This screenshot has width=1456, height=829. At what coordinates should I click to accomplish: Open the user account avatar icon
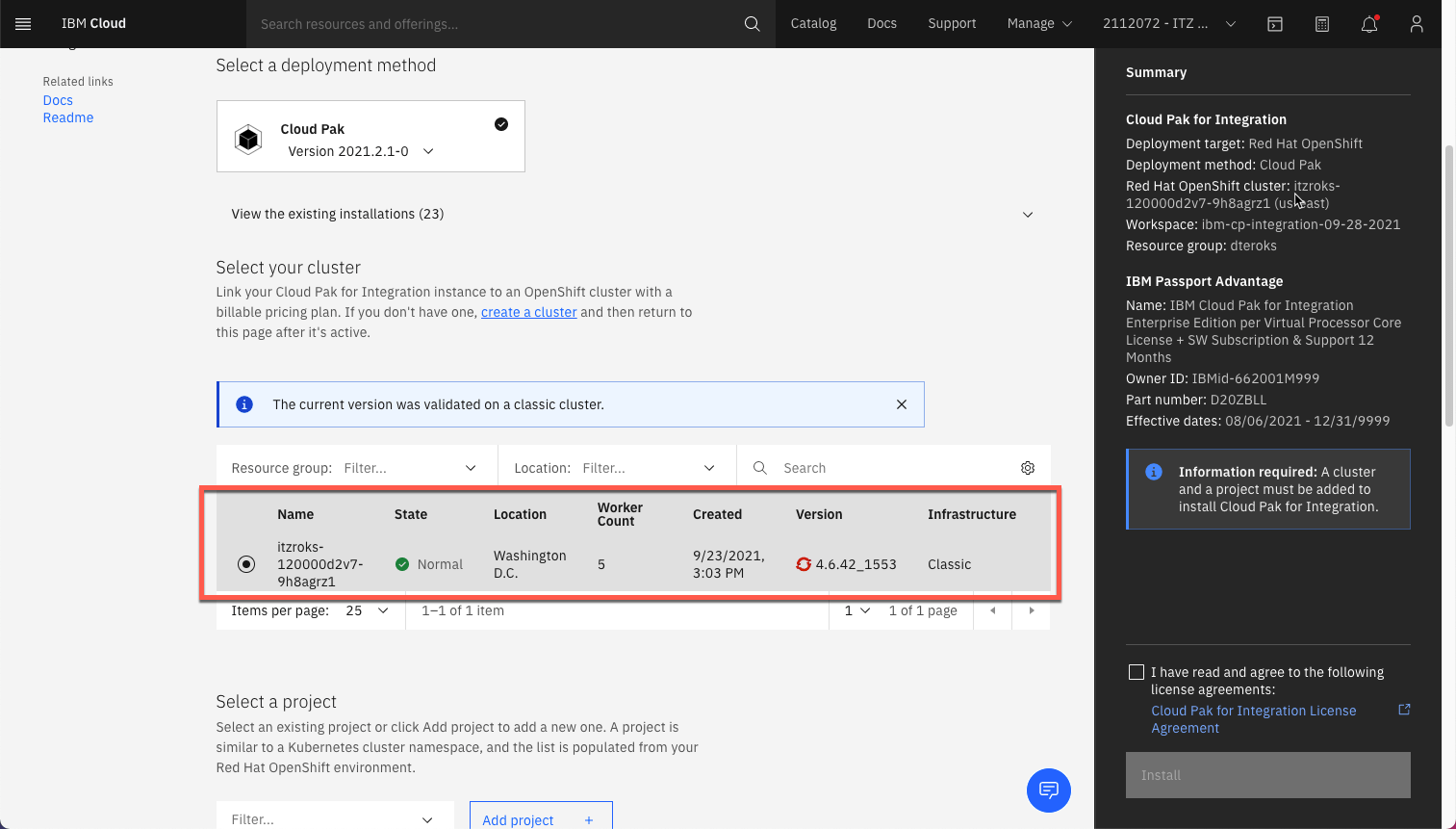coord(1416,23)
